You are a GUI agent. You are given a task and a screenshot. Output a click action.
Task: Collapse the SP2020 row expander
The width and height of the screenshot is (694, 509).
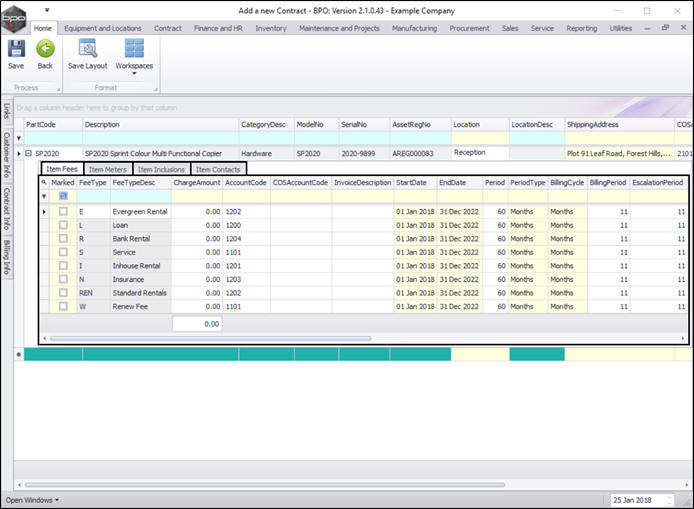[x=29, y=154]
